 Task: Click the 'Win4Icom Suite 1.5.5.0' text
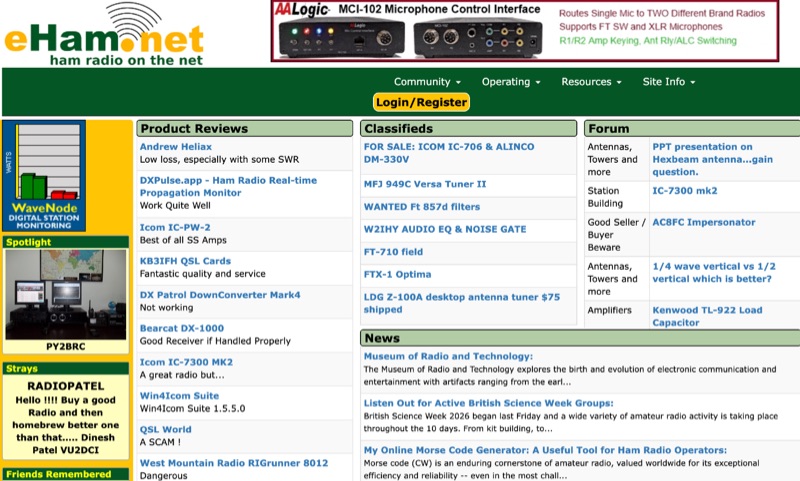tap(192, 408)
